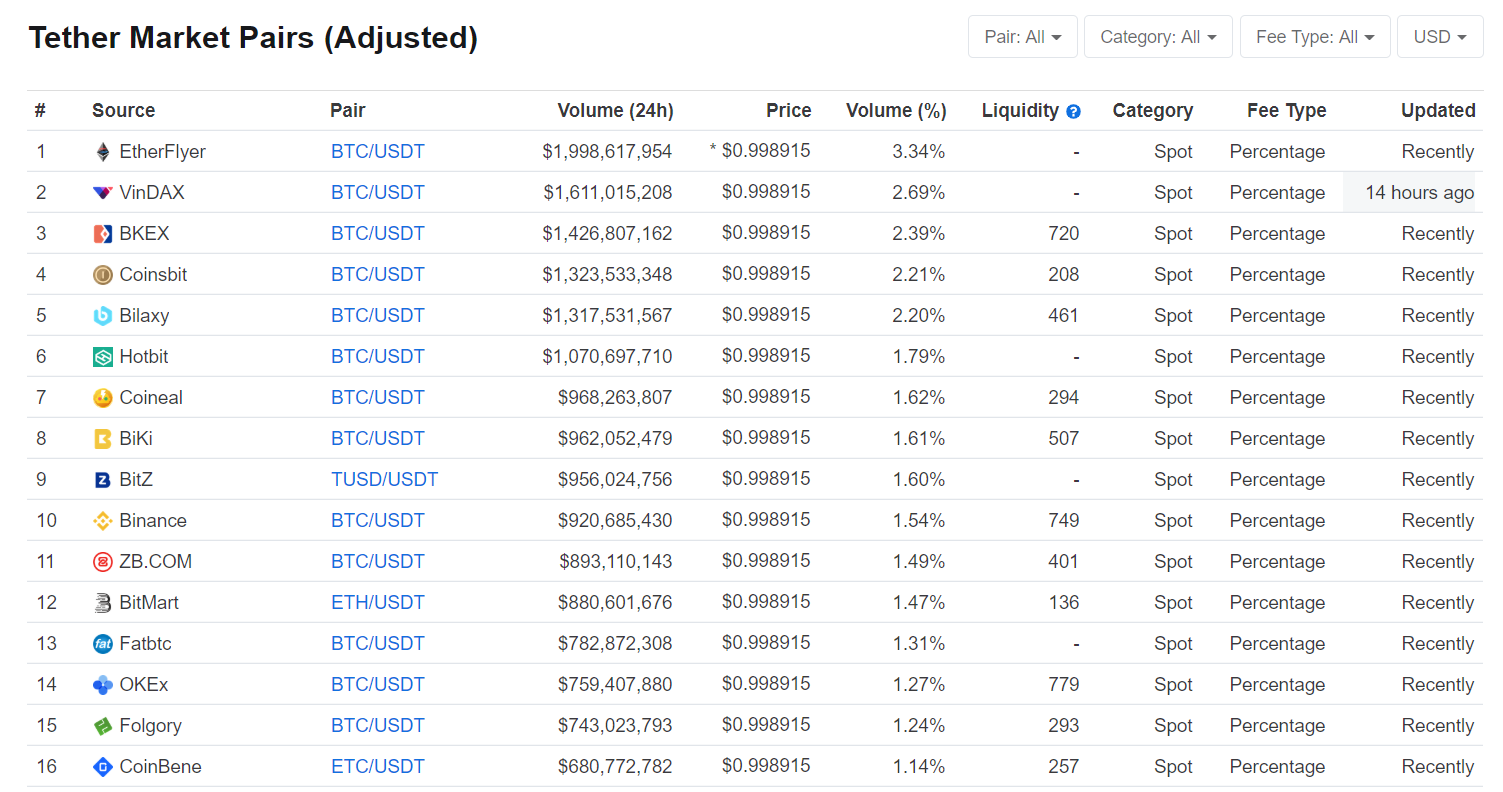Click the EtherFlyer source name
This screenshot has width=1503, height=792.
tap(162, 152)
